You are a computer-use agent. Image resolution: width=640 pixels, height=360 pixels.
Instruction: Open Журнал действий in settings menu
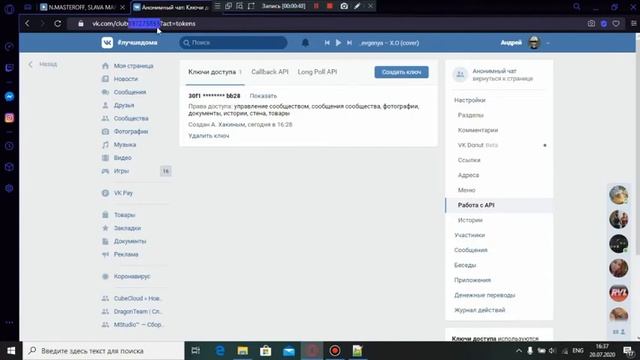pyautogui.click(x=479, y=310)
